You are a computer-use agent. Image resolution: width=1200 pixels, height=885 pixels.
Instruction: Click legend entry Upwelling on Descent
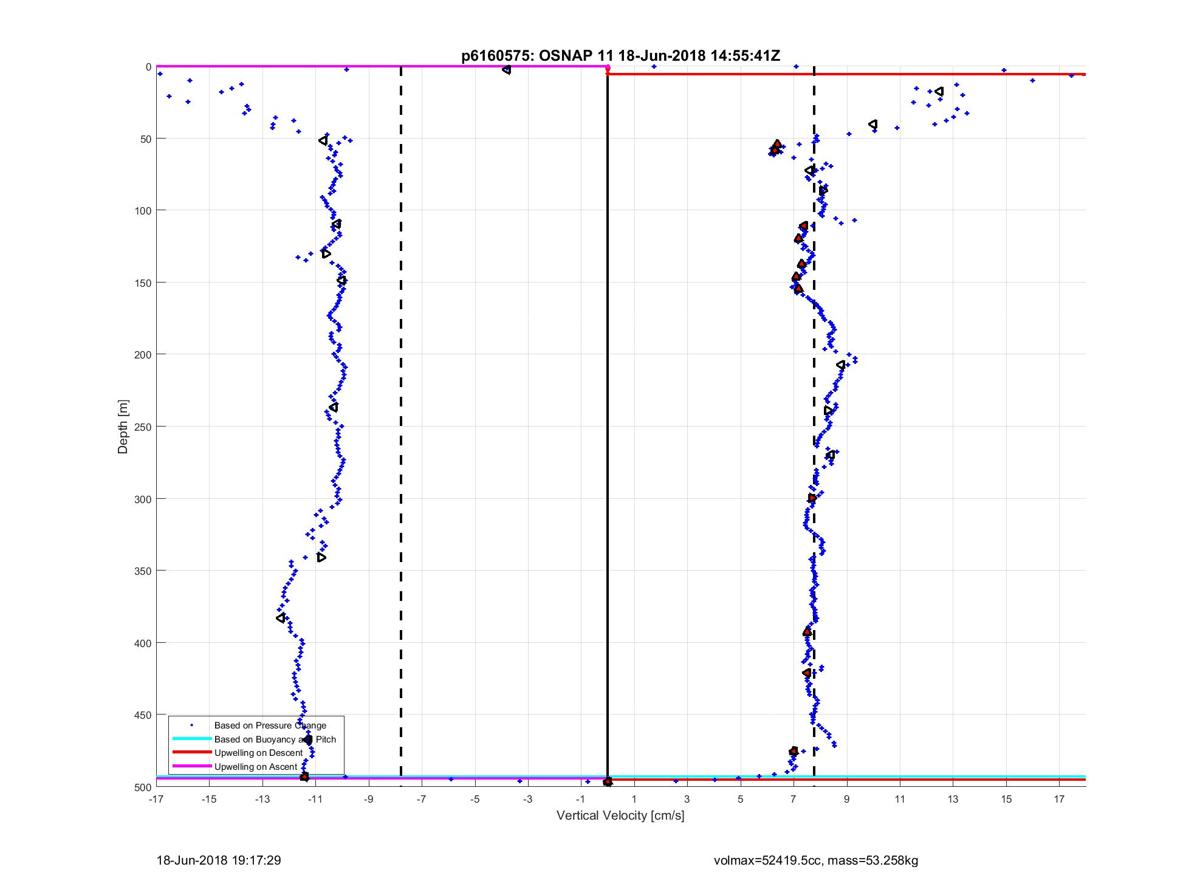click(x=259, y=752)
